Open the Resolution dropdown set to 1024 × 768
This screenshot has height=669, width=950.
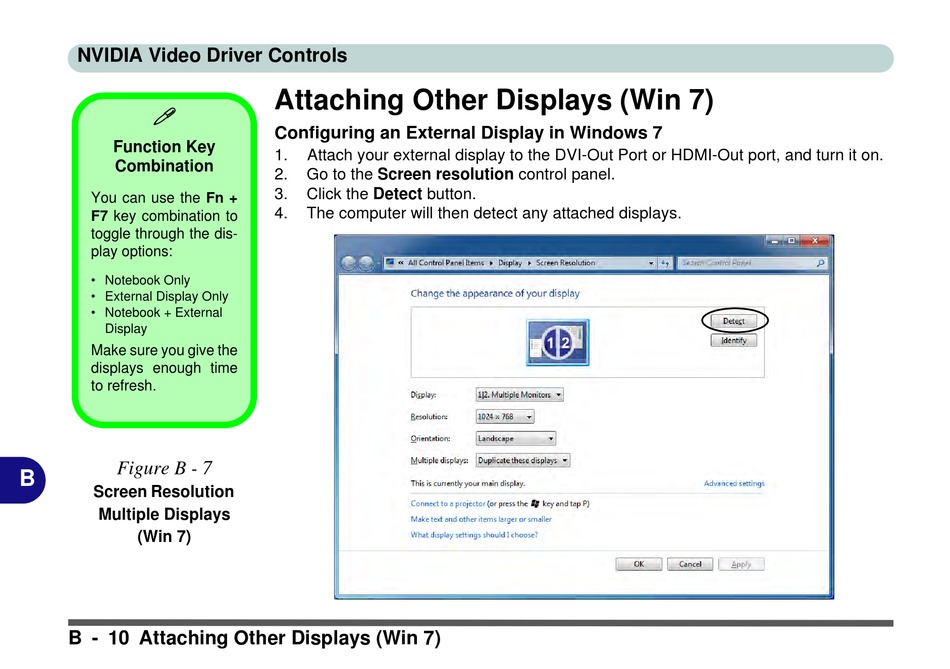tap(504, 417)
